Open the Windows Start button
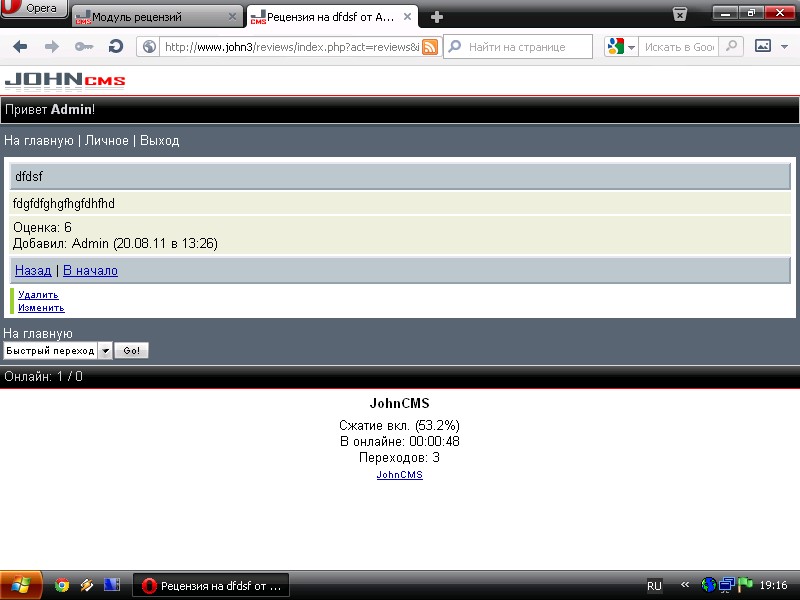The width and height of the screenshot is (800, 600). pos(21,585)
